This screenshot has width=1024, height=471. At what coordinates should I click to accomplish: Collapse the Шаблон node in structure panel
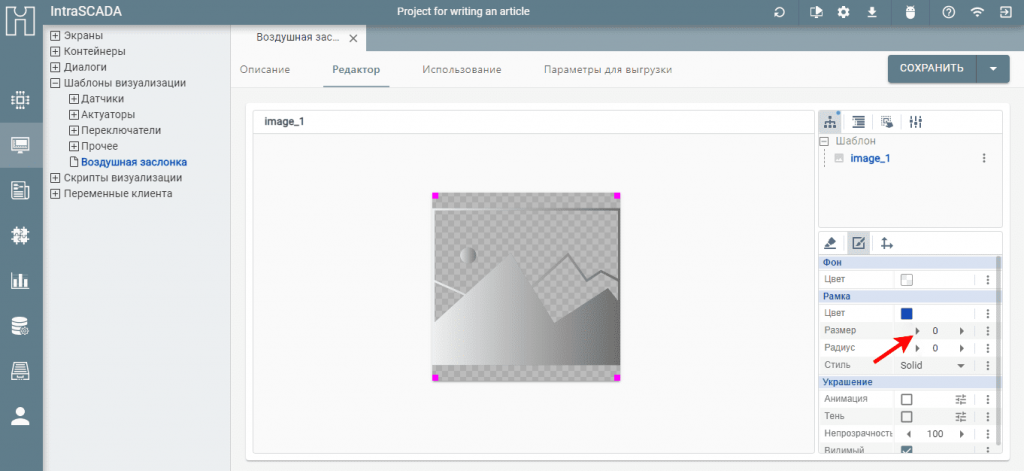[x=824, y=140]
